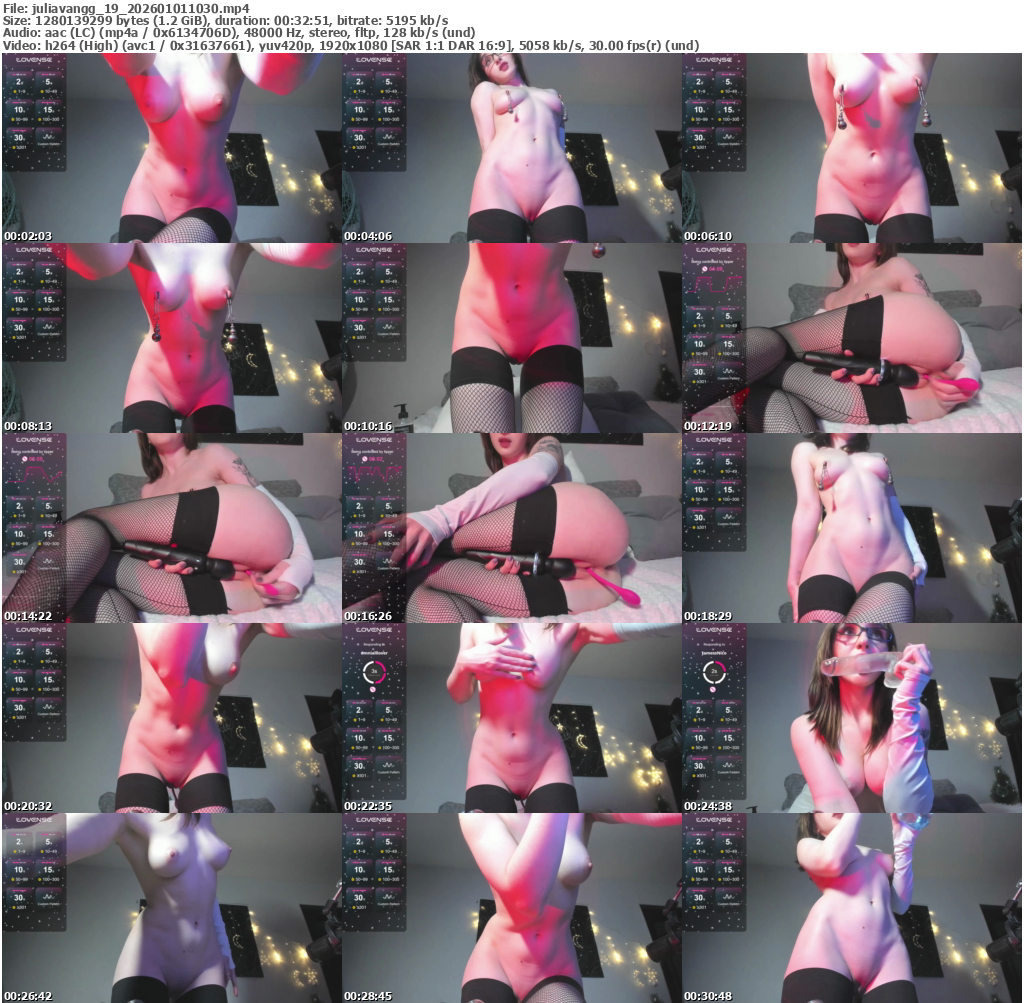
Task: Click the thumbnail stamped 00:06:10
Action: tap(851, 147)
